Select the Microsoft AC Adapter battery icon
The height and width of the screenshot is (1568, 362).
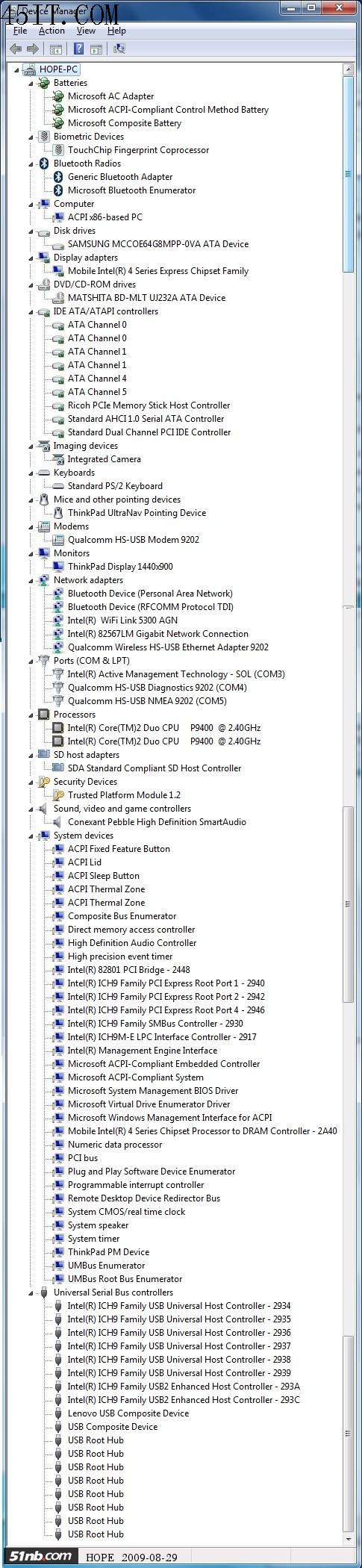click(59, 96)
